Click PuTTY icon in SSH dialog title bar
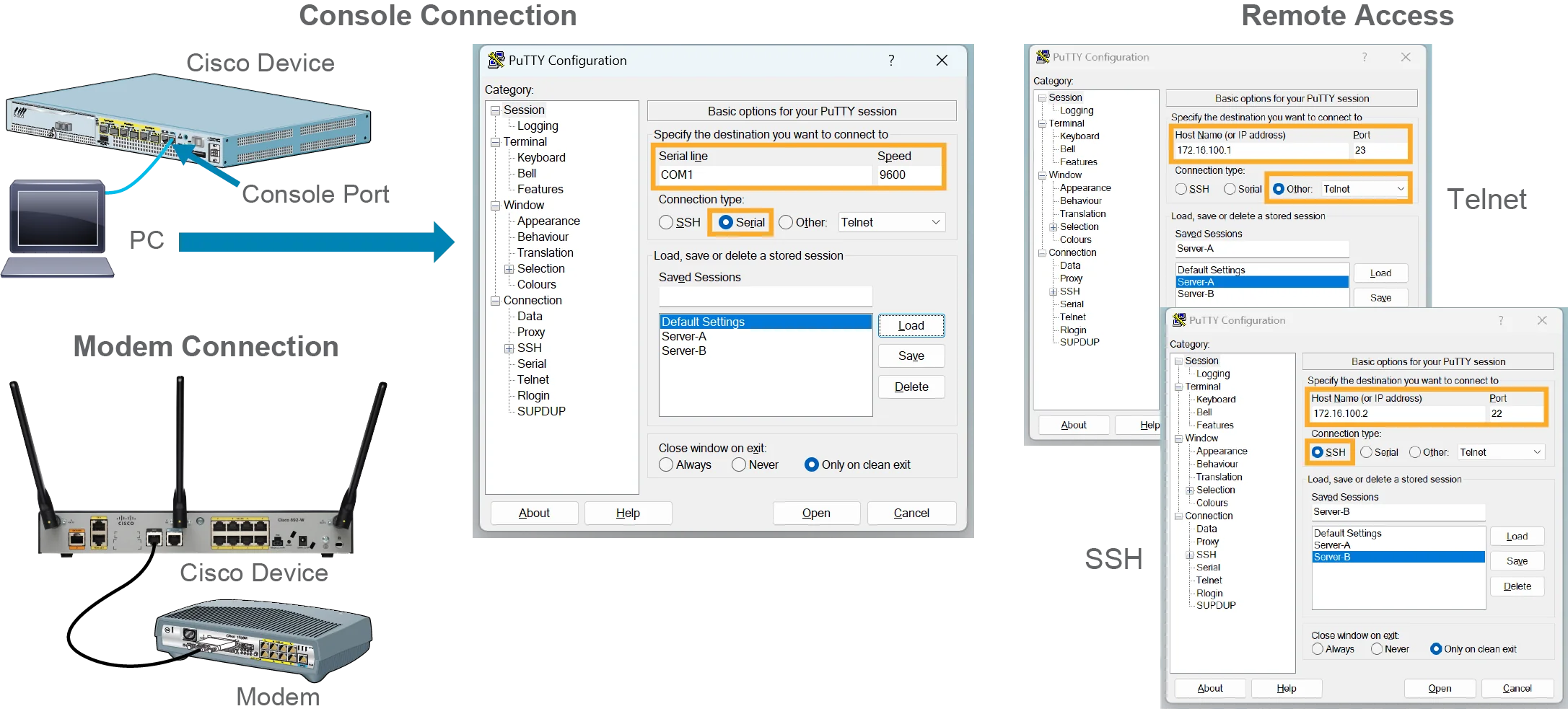 click(1179, 319)
